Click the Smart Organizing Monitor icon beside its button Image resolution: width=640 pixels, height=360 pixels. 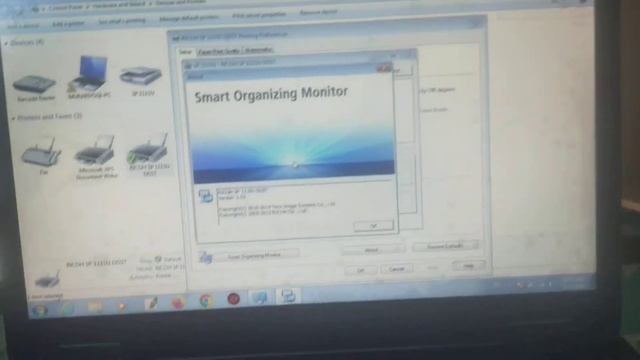pos(205,258)
